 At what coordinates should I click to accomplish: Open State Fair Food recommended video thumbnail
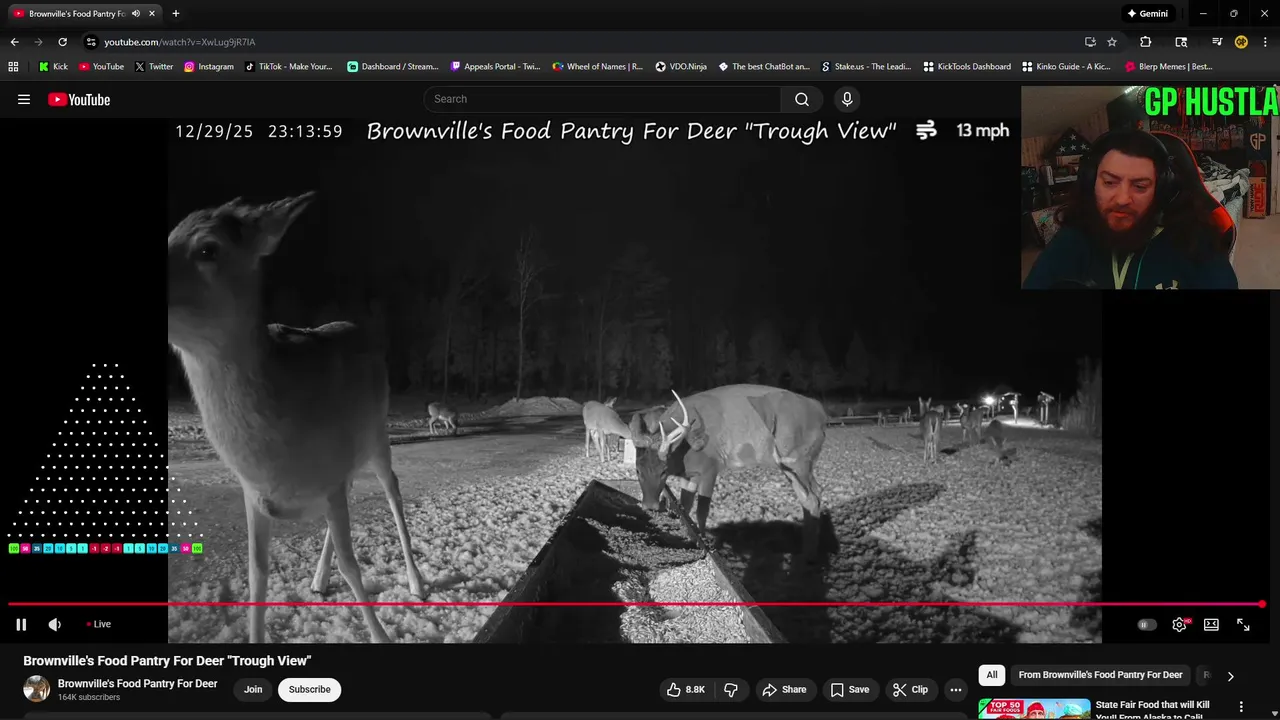[1034, 709]
